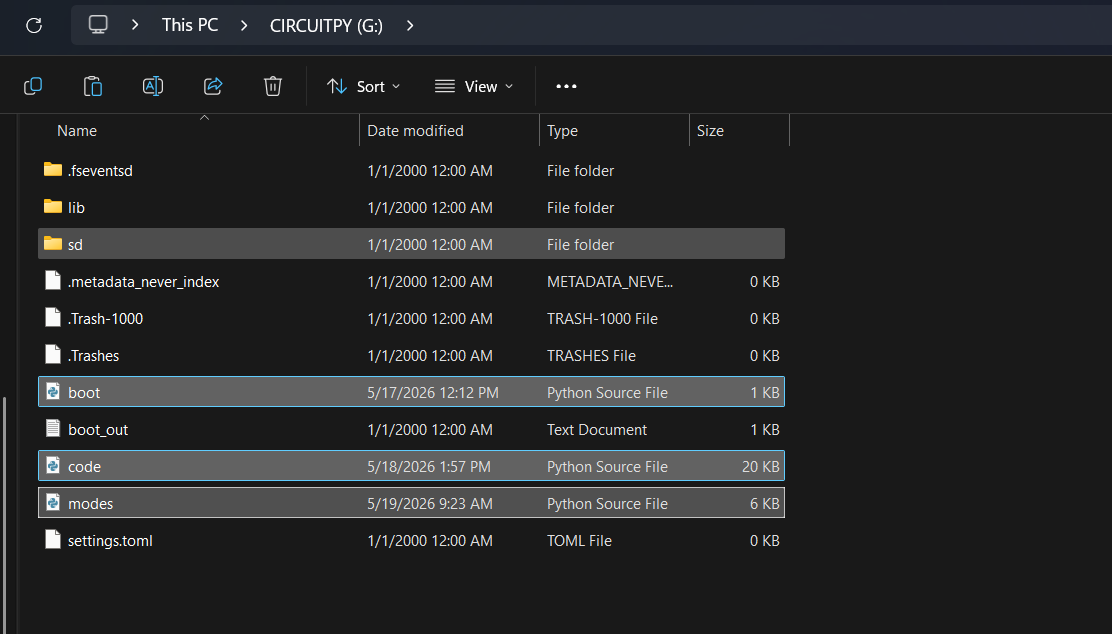
Task: Click the Share icon in toolbar
Action: pyautogui.click(x=213, y=87)
